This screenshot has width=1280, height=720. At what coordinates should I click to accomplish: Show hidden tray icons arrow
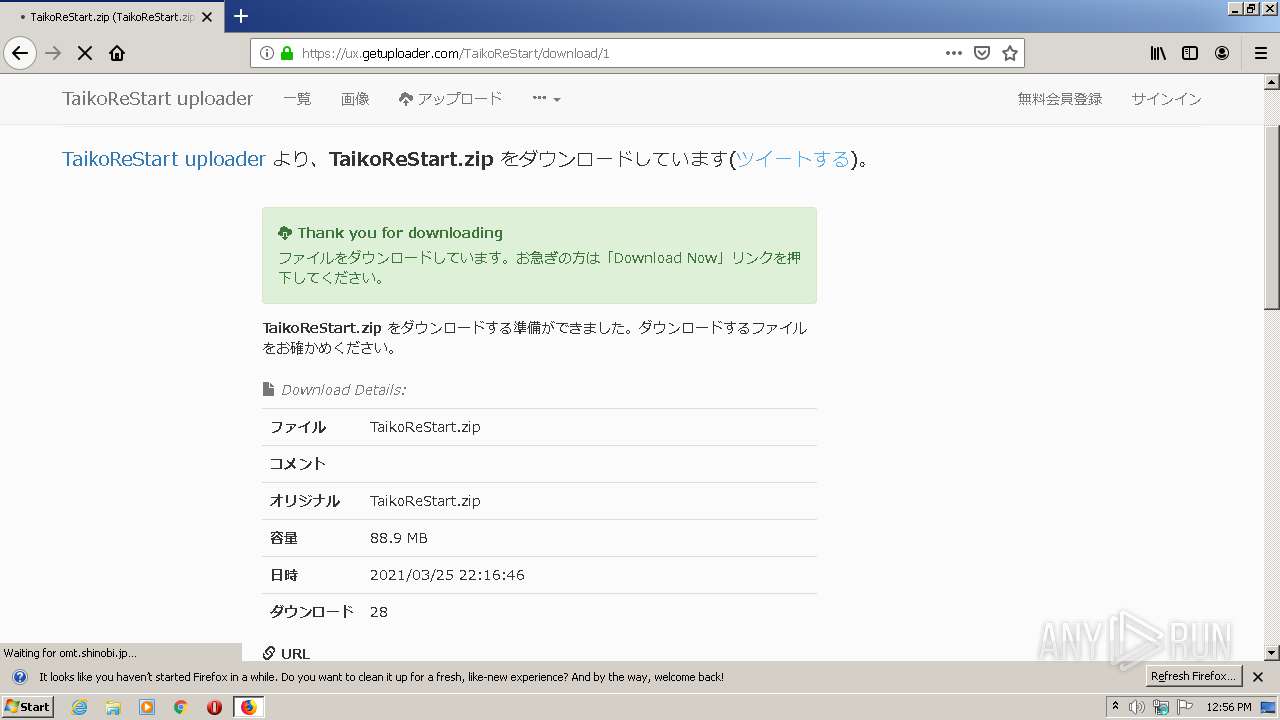click(1115, 707)
